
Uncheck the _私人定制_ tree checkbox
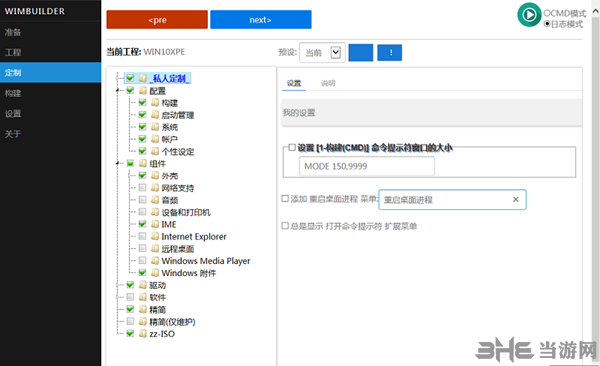tap(130, 78)
